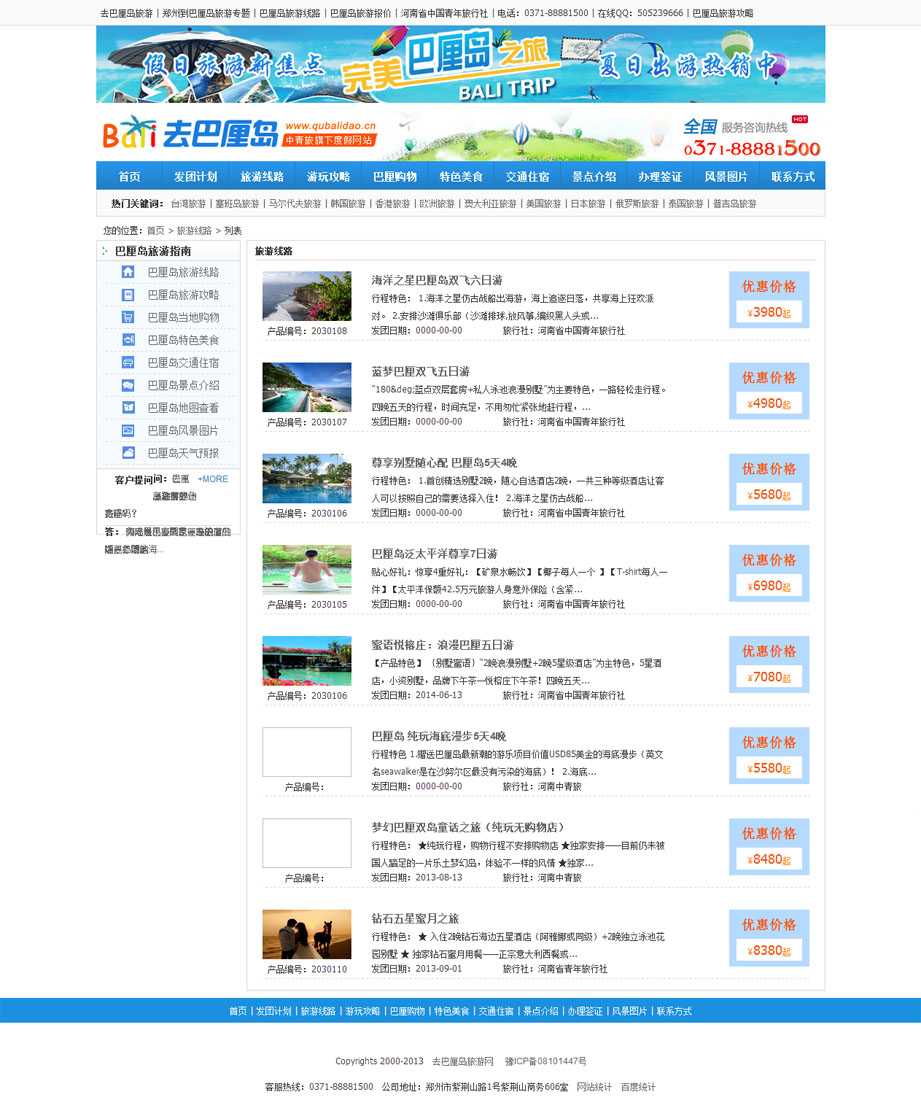This screenshot has width=921, height=1100.
Task: Select 特色美食 in the blue nav bar
Action: 461,177
